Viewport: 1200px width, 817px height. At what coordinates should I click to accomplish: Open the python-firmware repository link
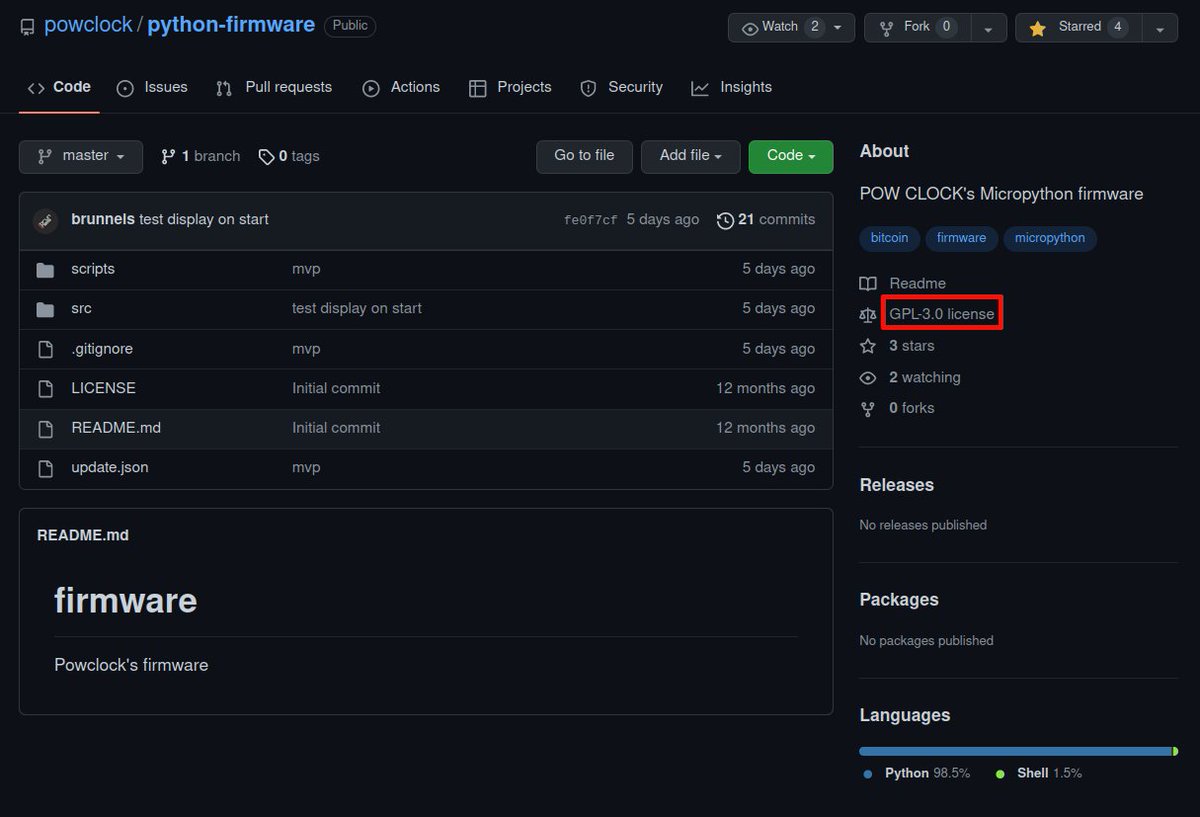pos(231,25)
